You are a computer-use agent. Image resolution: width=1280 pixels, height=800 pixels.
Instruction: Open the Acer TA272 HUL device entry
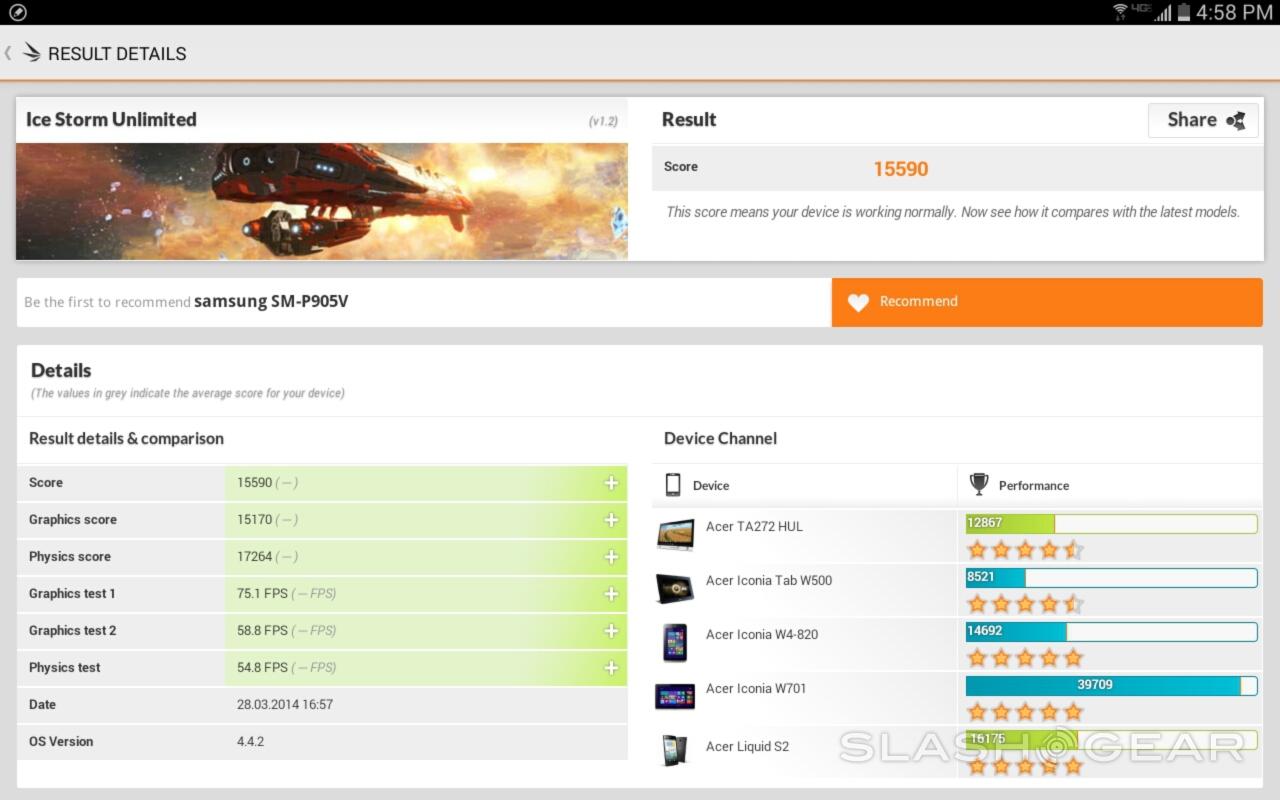(x=754, y=527)
